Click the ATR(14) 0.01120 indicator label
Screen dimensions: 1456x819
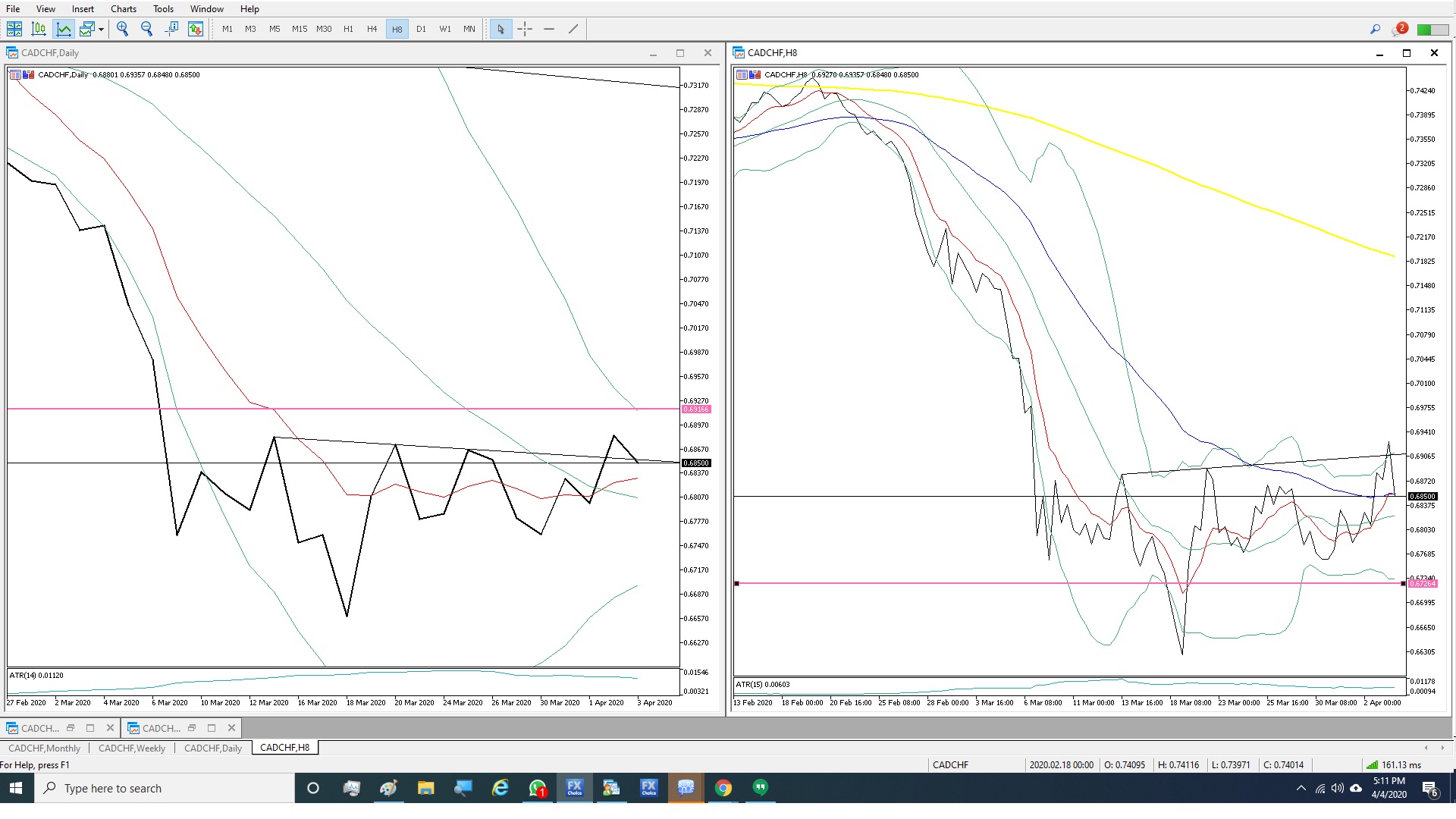point(36,676)
